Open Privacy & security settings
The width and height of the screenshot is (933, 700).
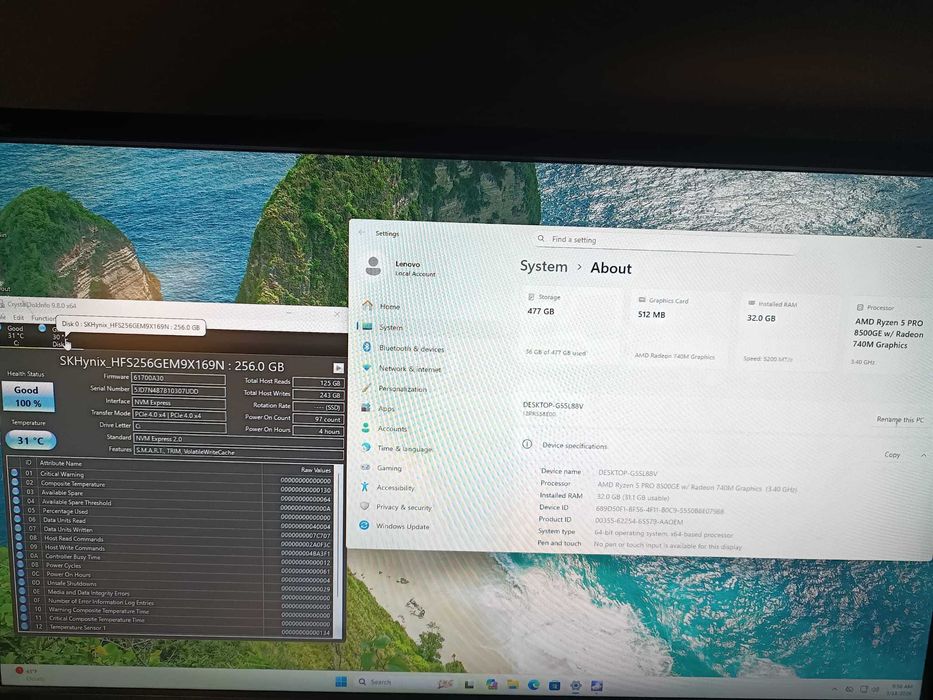tap(396, 507)
